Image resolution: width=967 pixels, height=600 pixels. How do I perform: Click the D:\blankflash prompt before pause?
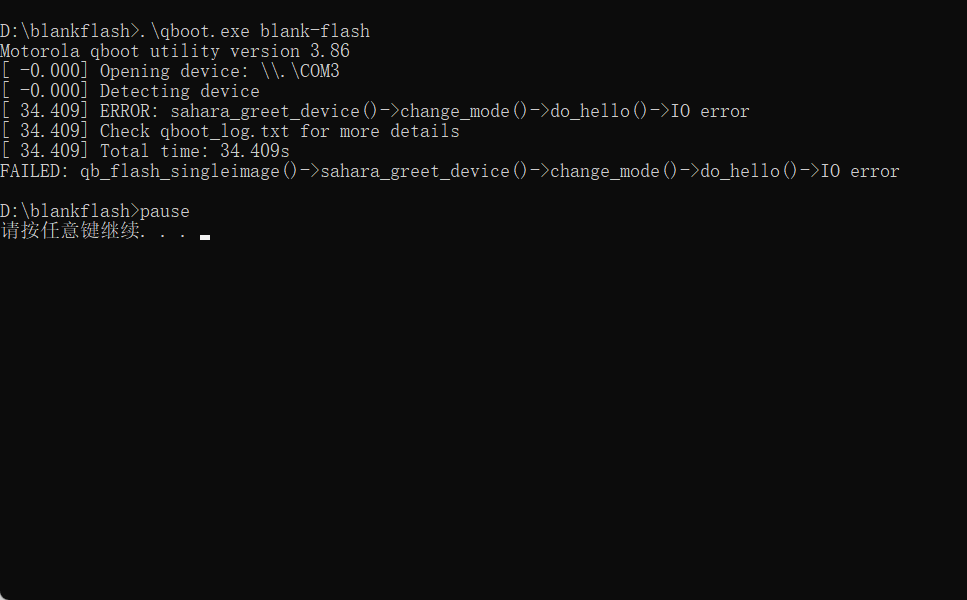67,211
